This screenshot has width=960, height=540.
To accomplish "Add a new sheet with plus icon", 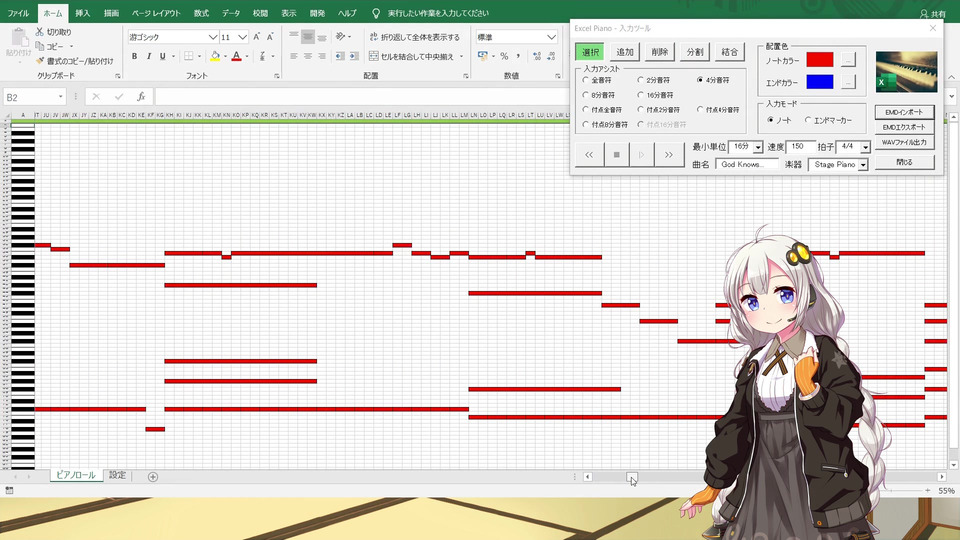I will coord(153,476).
